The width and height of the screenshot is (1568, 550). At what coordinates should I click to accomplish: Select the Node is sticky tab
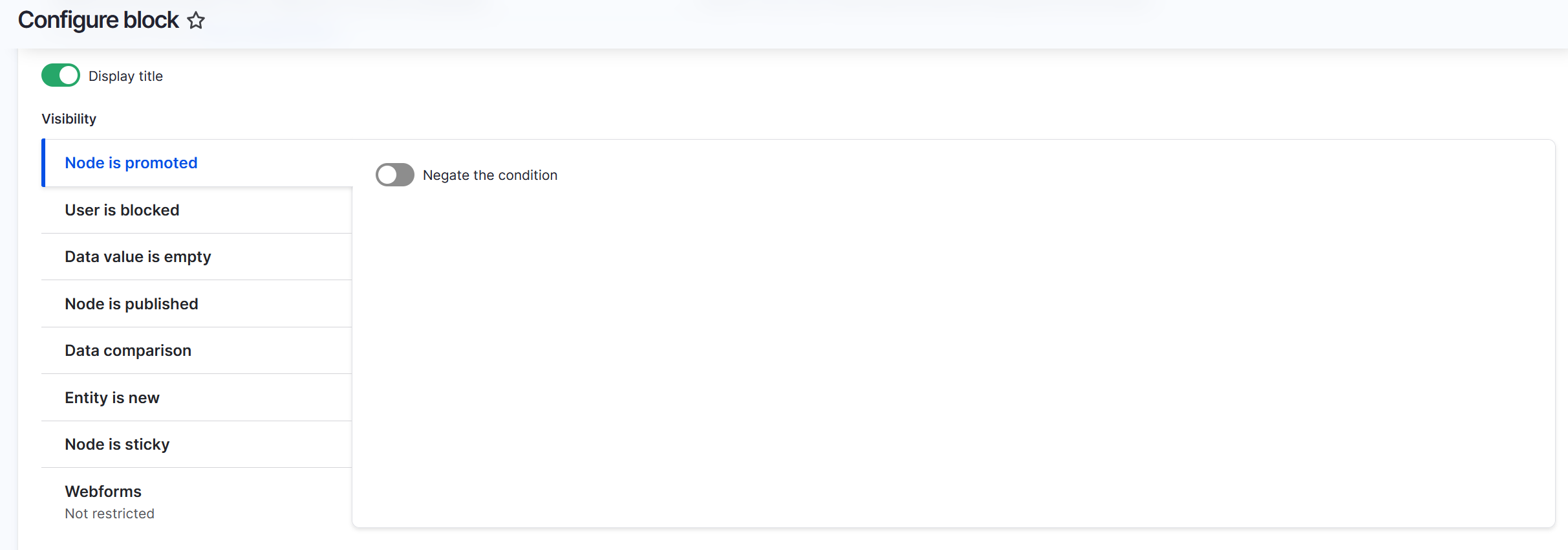click(117, 445)
